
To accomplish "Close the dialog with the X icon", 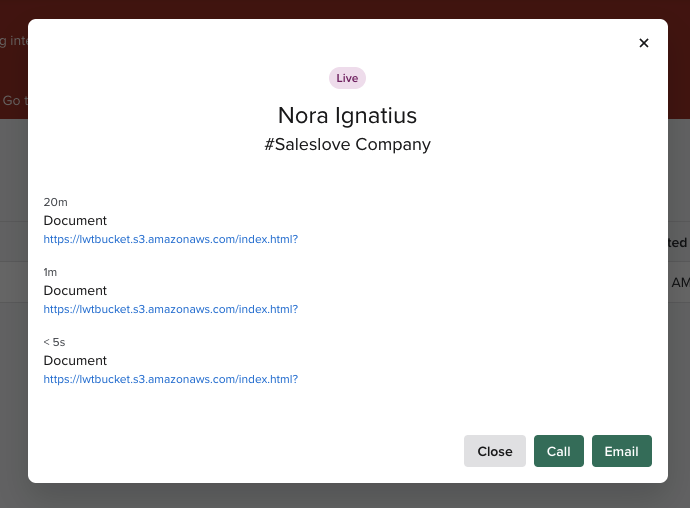I will tap(643, 43).
